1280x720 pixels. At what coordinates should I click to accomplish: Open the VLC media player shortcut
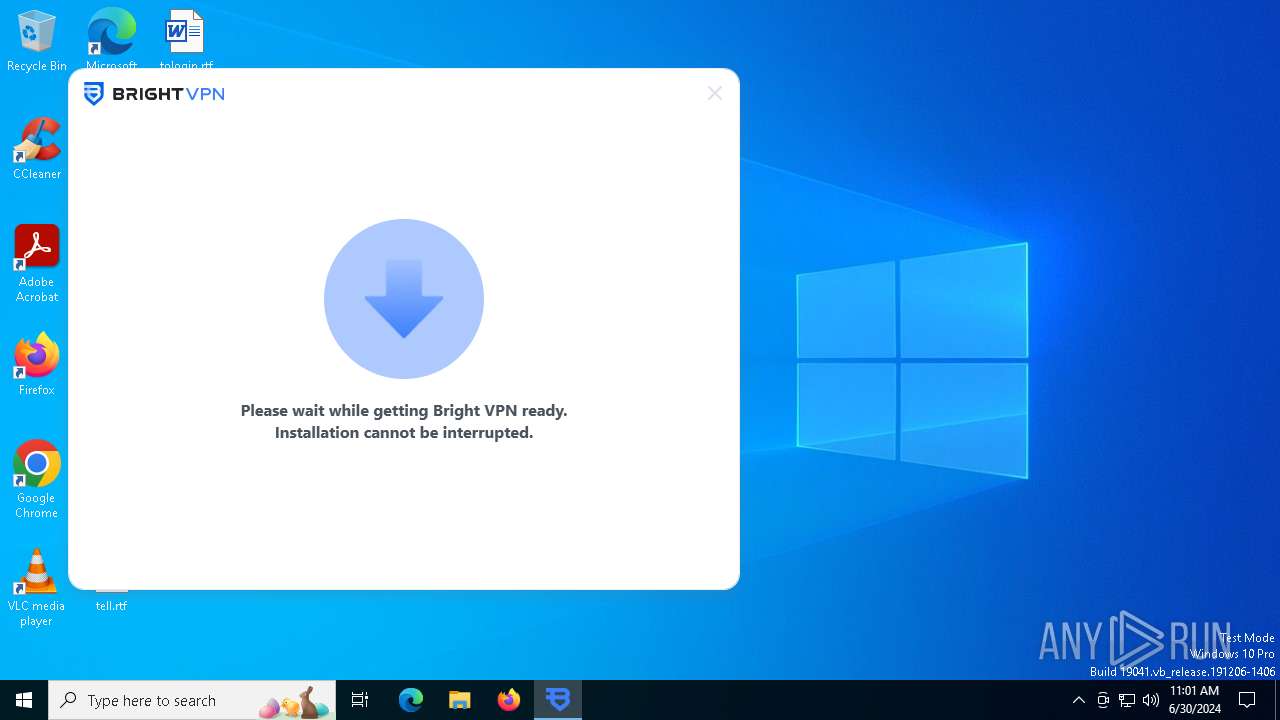(37, 588)
